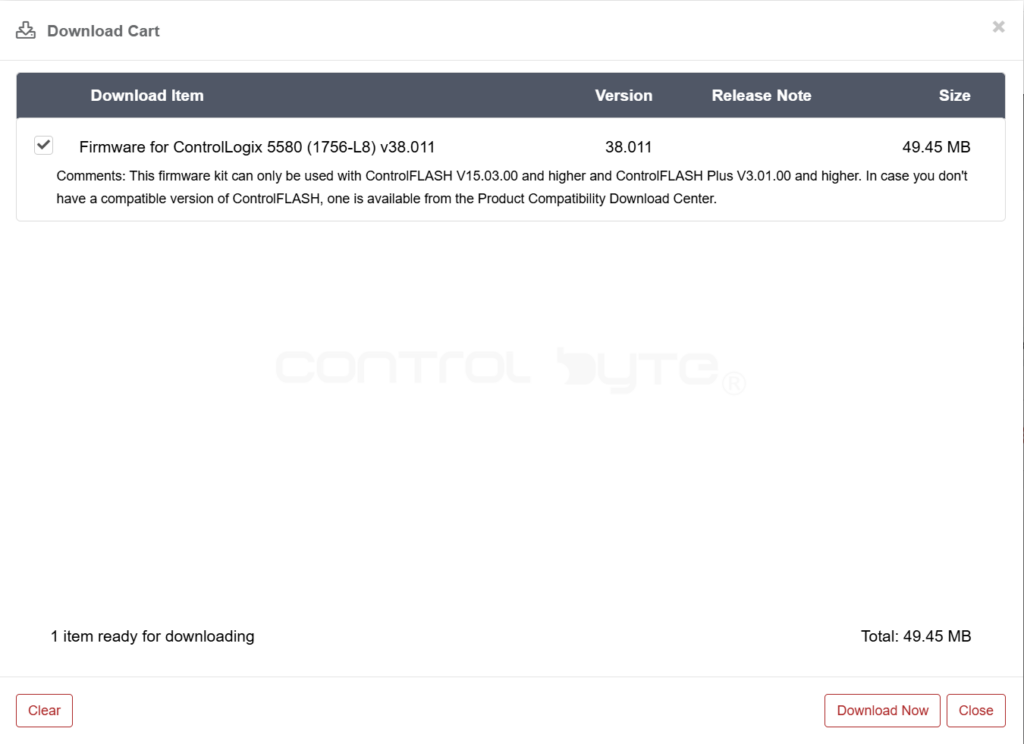Click the 49.45 MB item size
Image resolution: width=1024 pixels, height=744 pixels.
[x=936, y=147]
